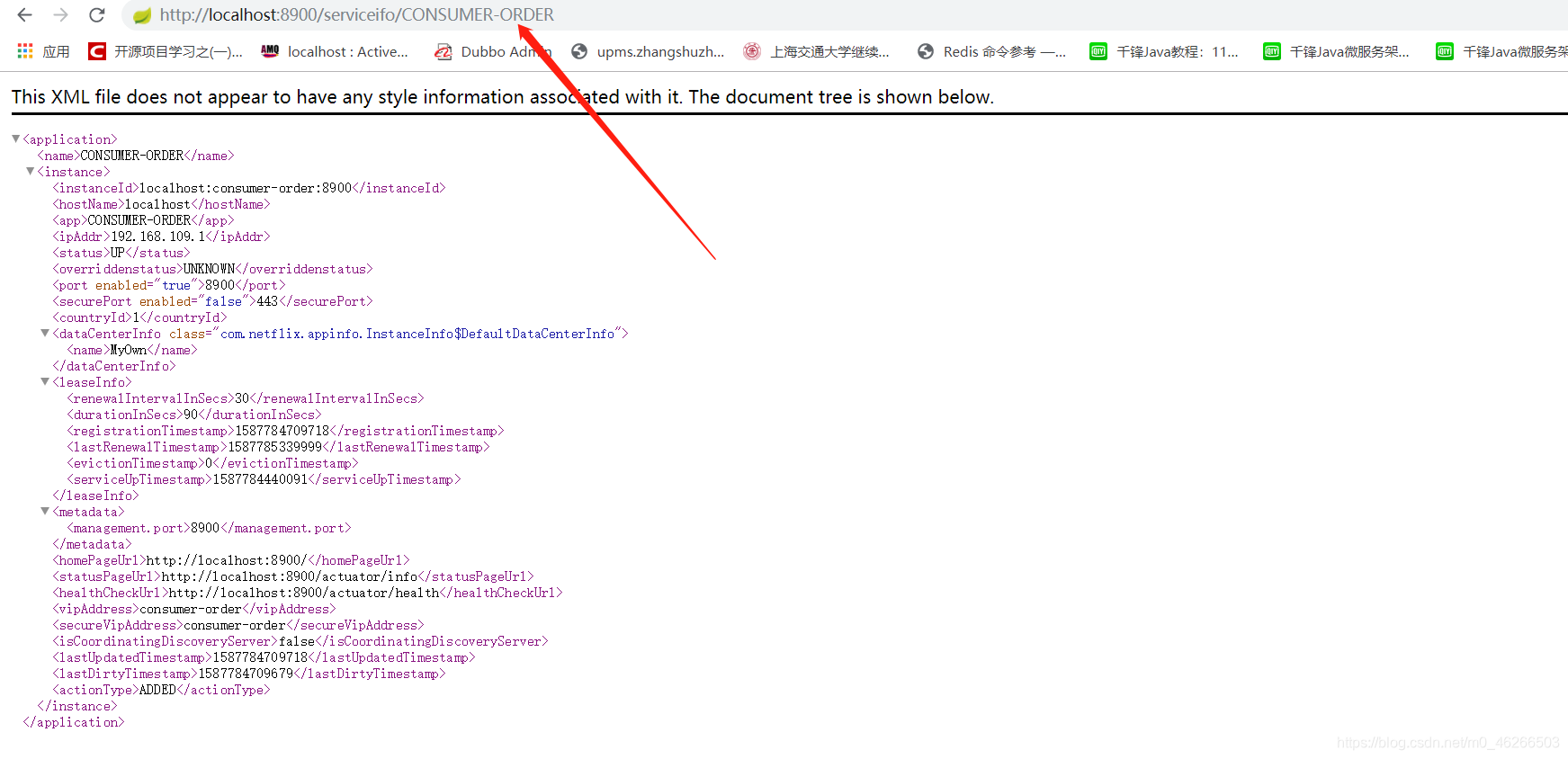Click lastRenewalTimestamp value 1587785339999
1568x759 pixels.
click(x=274, y=447)
